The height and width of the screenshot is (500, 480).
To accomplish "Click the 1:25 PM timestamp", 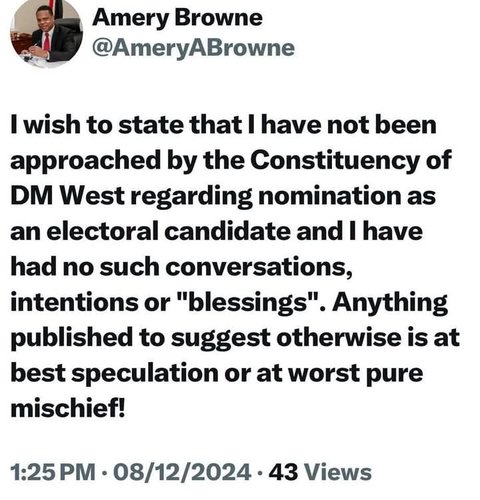I will point(53,472).
